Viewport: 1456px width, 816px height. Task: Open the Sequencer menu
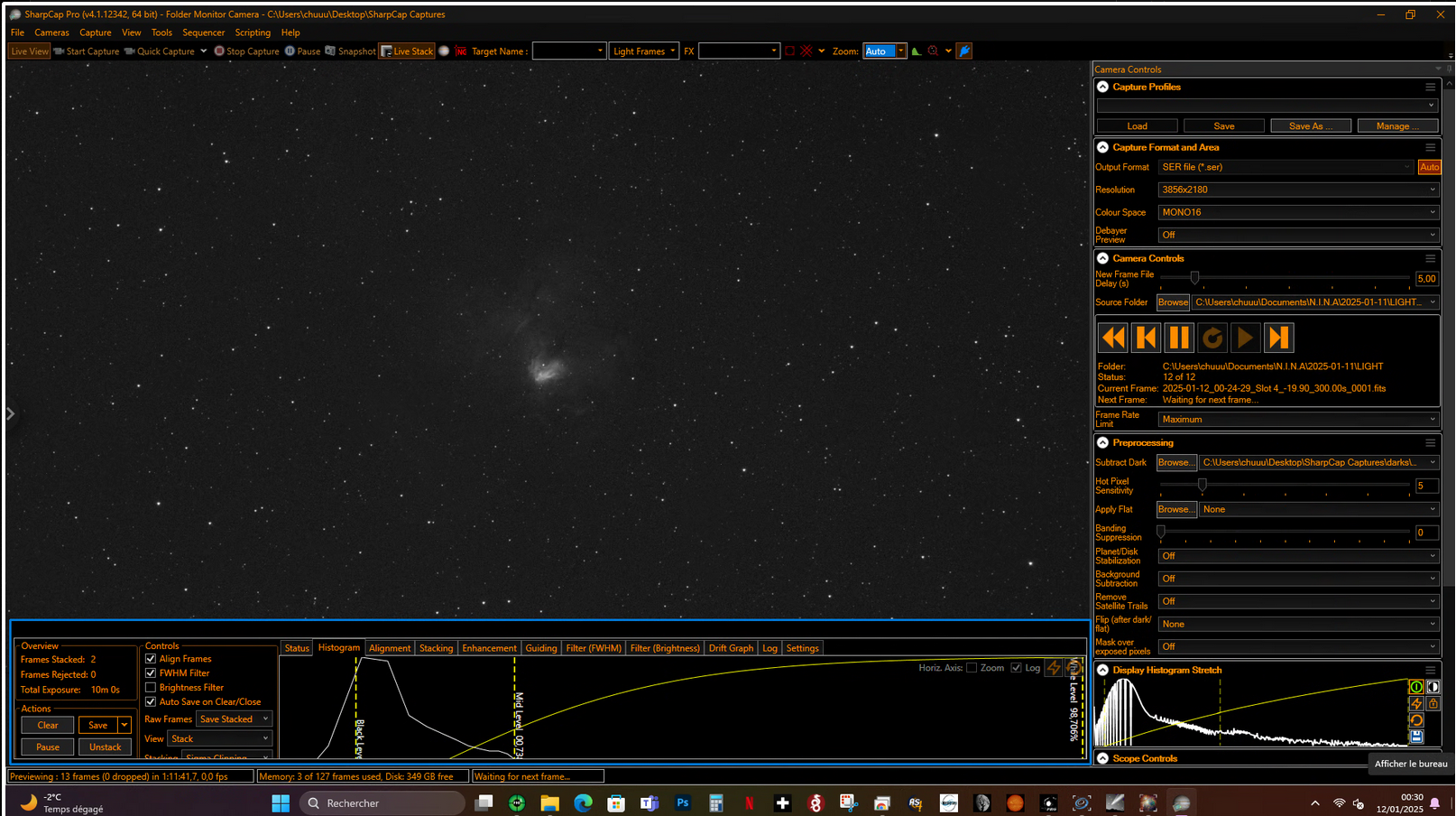(203, 32)
